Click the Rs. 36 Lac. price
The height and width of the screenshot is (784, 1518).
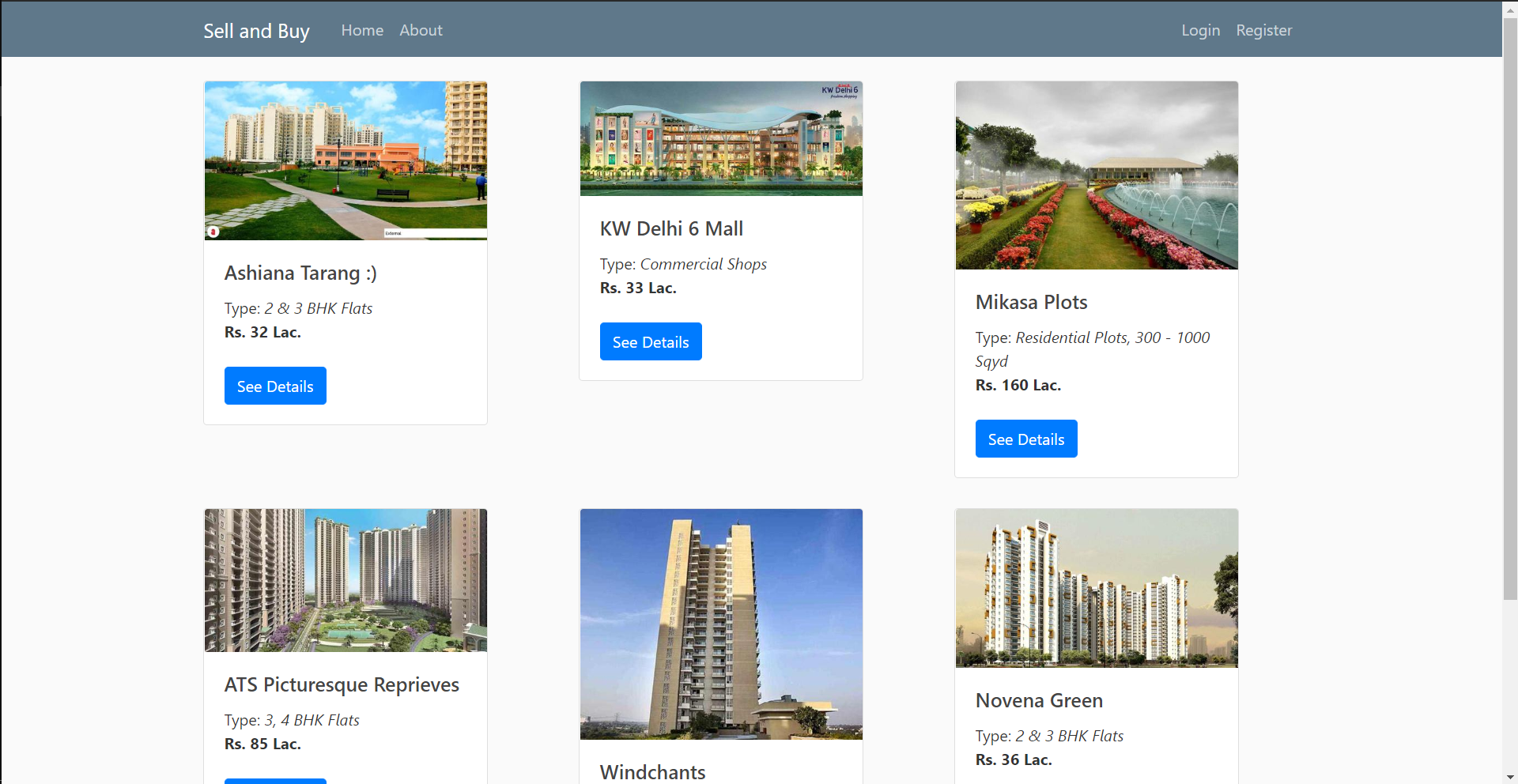(1014, 759)
